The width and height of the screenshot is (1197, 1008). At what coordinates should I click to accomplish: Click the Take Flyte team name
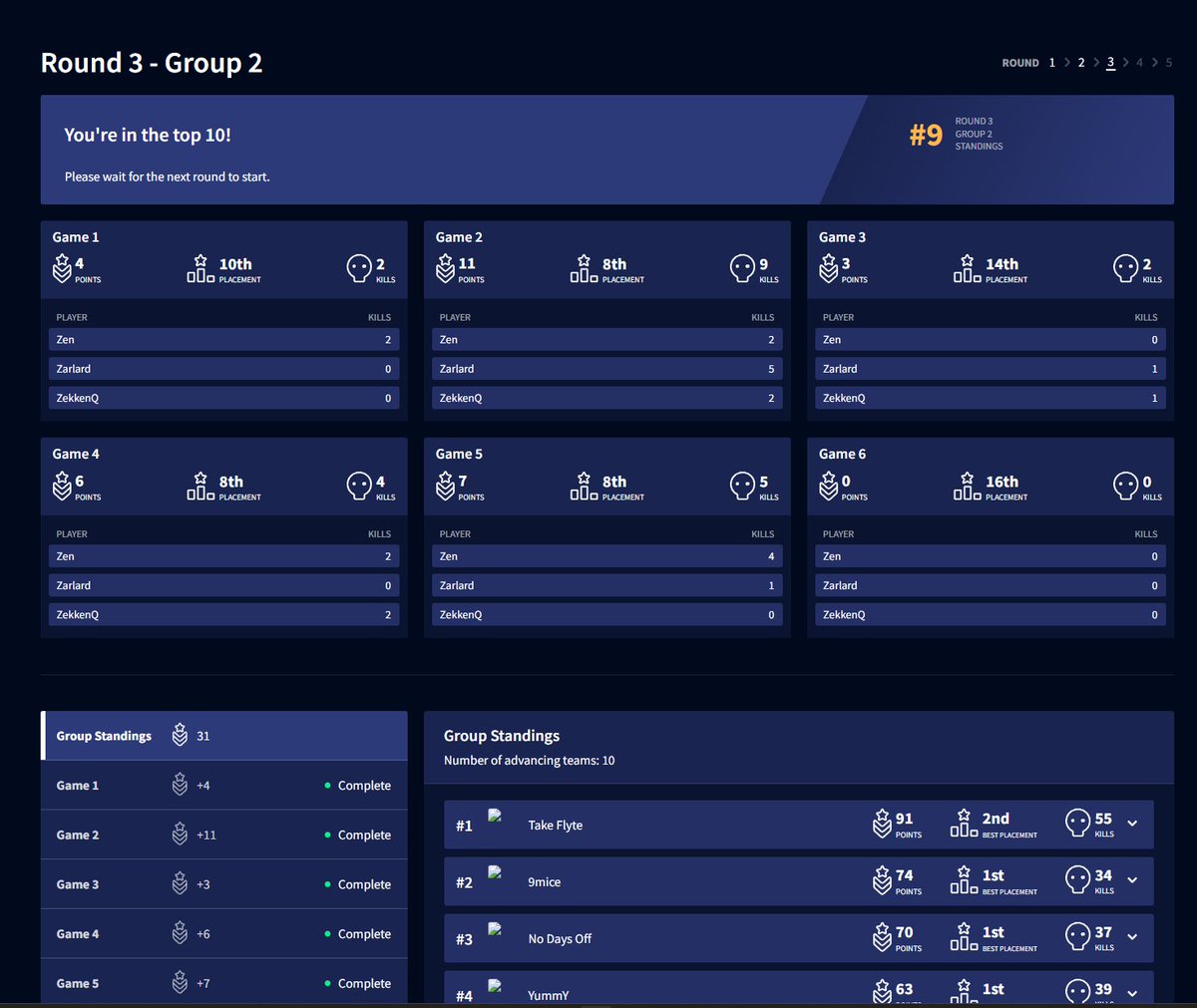[556, 826]
